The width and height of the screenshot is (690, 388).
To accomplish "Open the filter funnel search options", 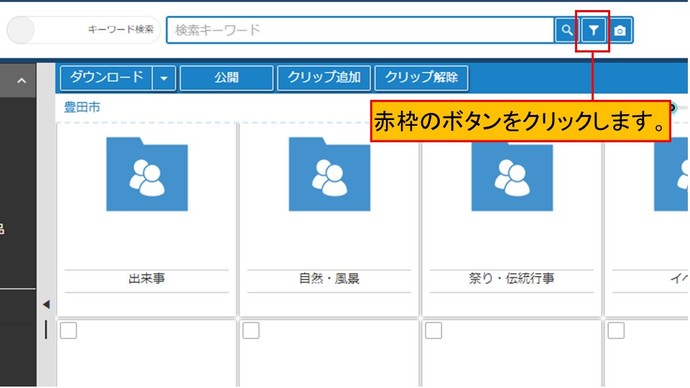I will (593, 30).
